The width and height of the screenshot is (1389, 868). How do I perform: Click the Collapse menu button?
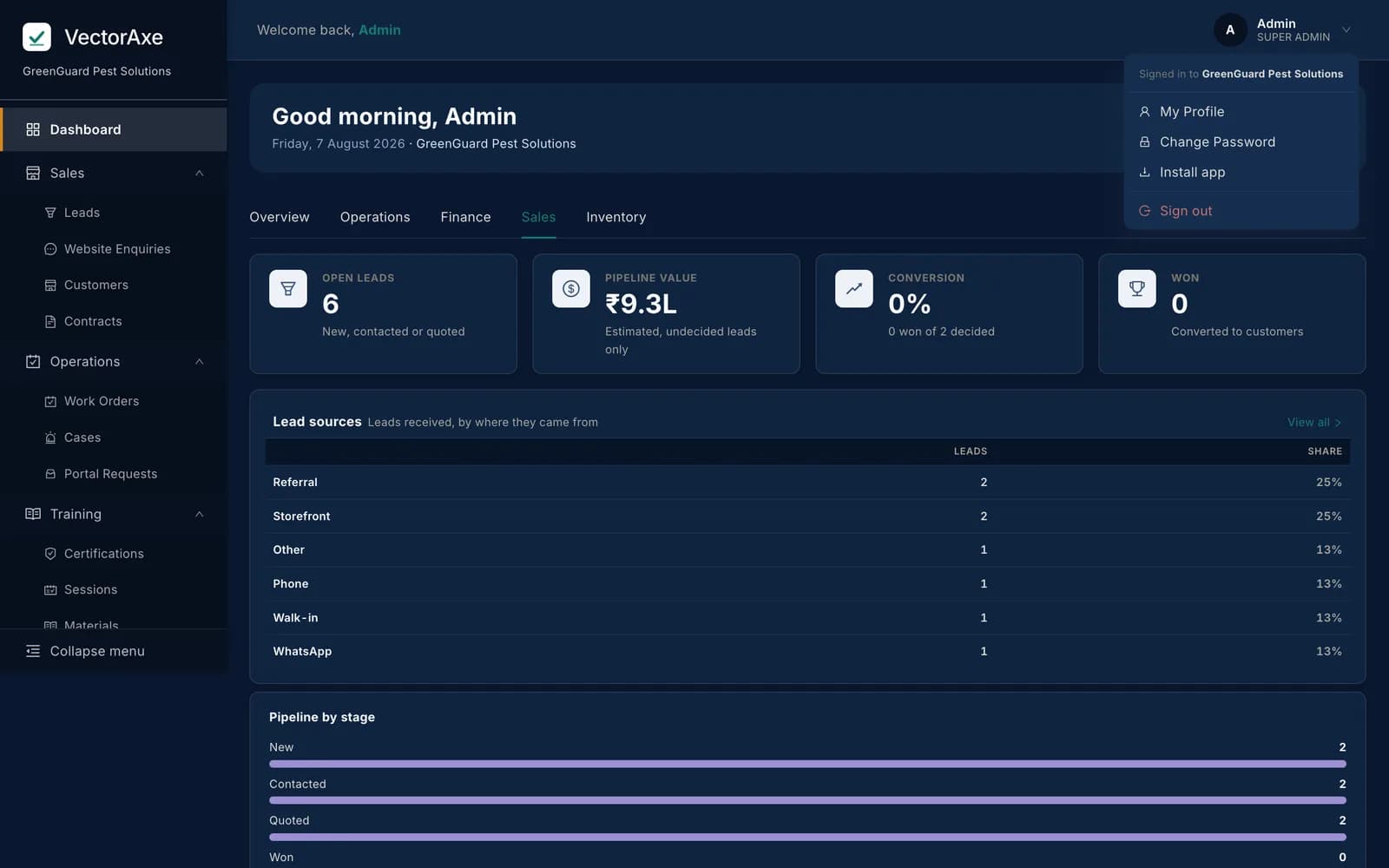point(114,651)
